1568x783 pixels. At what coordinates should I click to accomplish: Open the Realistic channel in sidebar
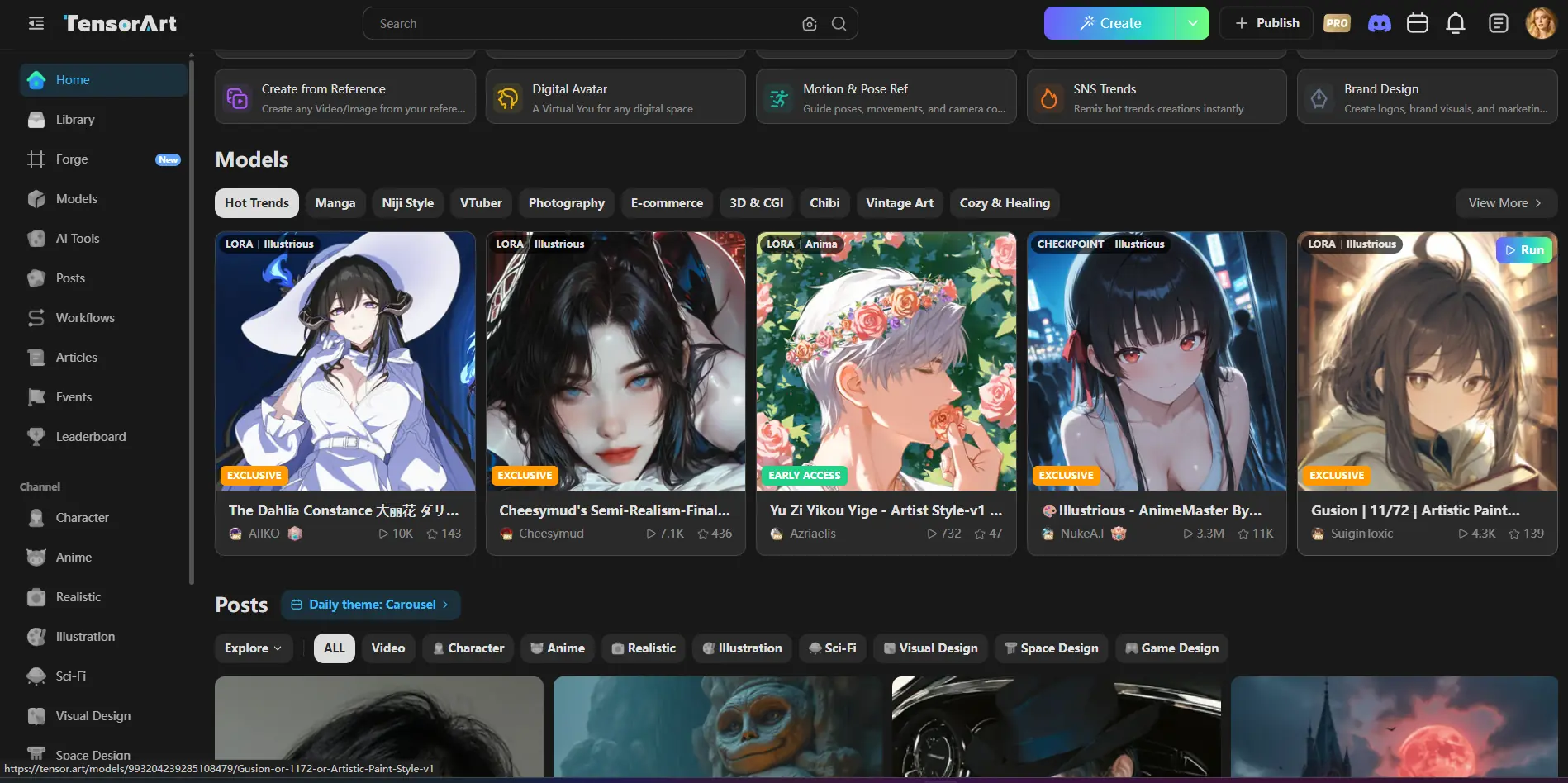103,597
